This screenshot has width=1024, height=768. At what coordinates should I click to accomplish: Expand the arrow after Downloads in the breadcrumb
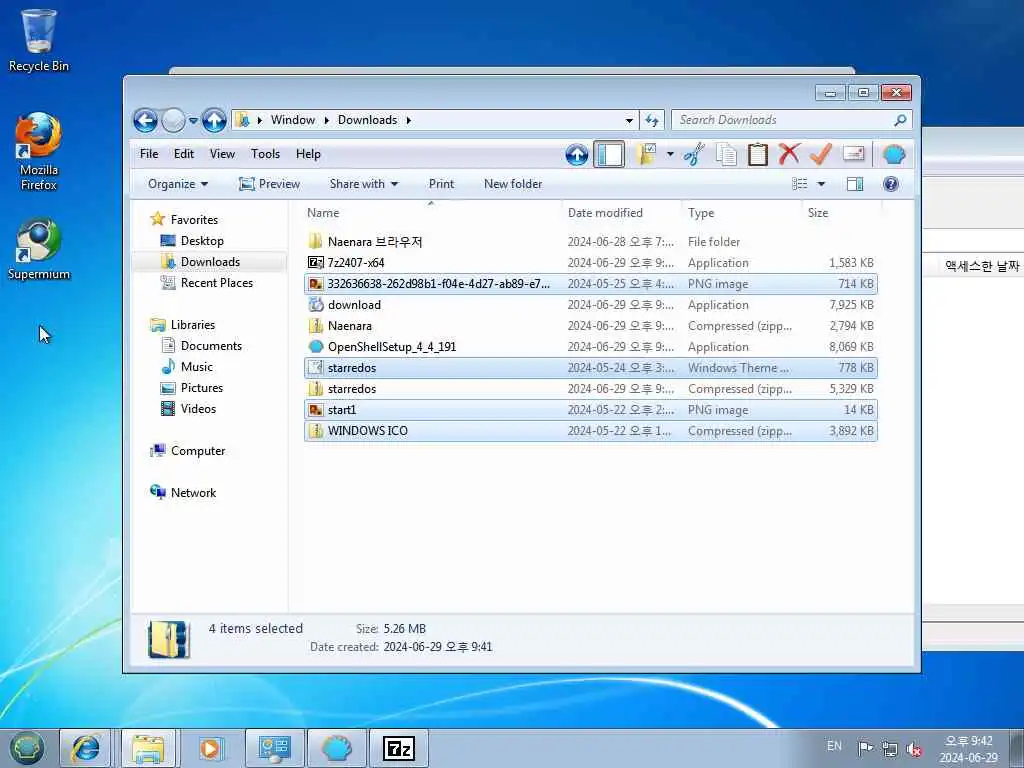click(409, 120)
